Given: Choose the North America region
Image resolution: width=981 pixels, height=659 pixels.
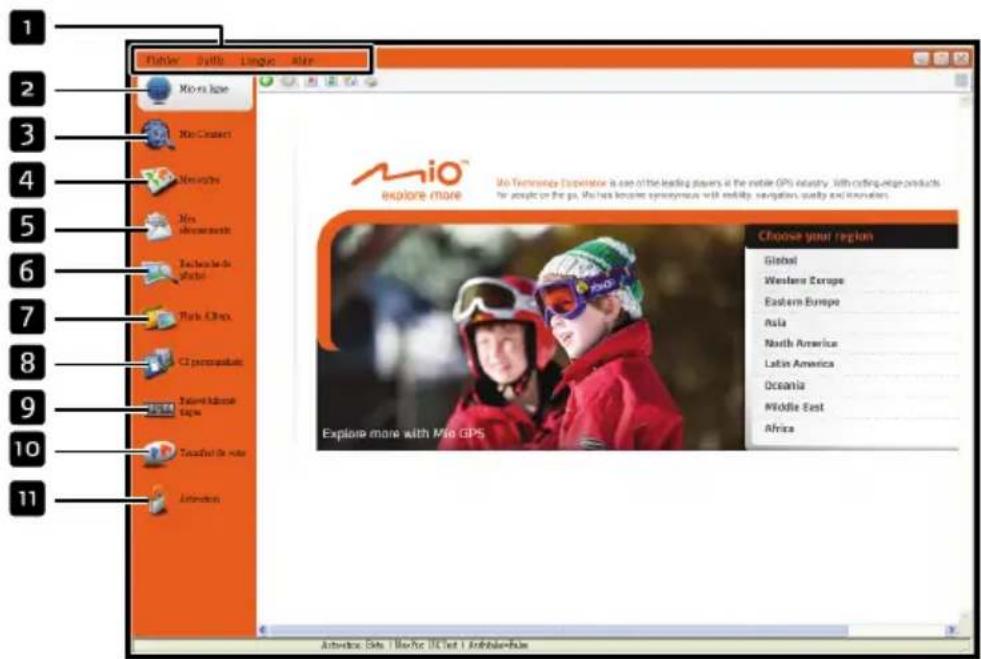Looking at the screenshot, I should 801,344.
